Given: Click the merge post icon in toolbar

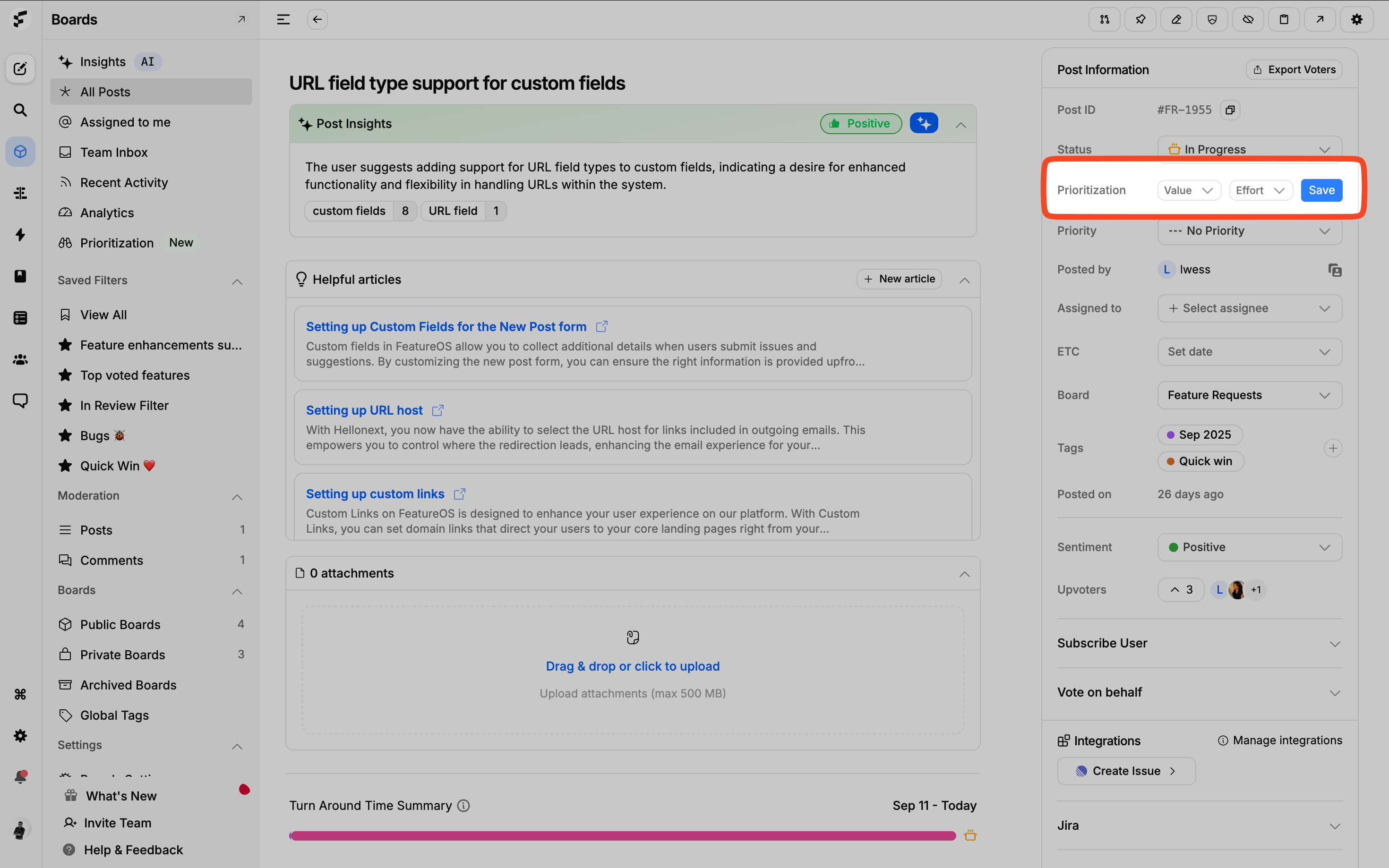Looking at the screenshot, I should (1104, 19).
